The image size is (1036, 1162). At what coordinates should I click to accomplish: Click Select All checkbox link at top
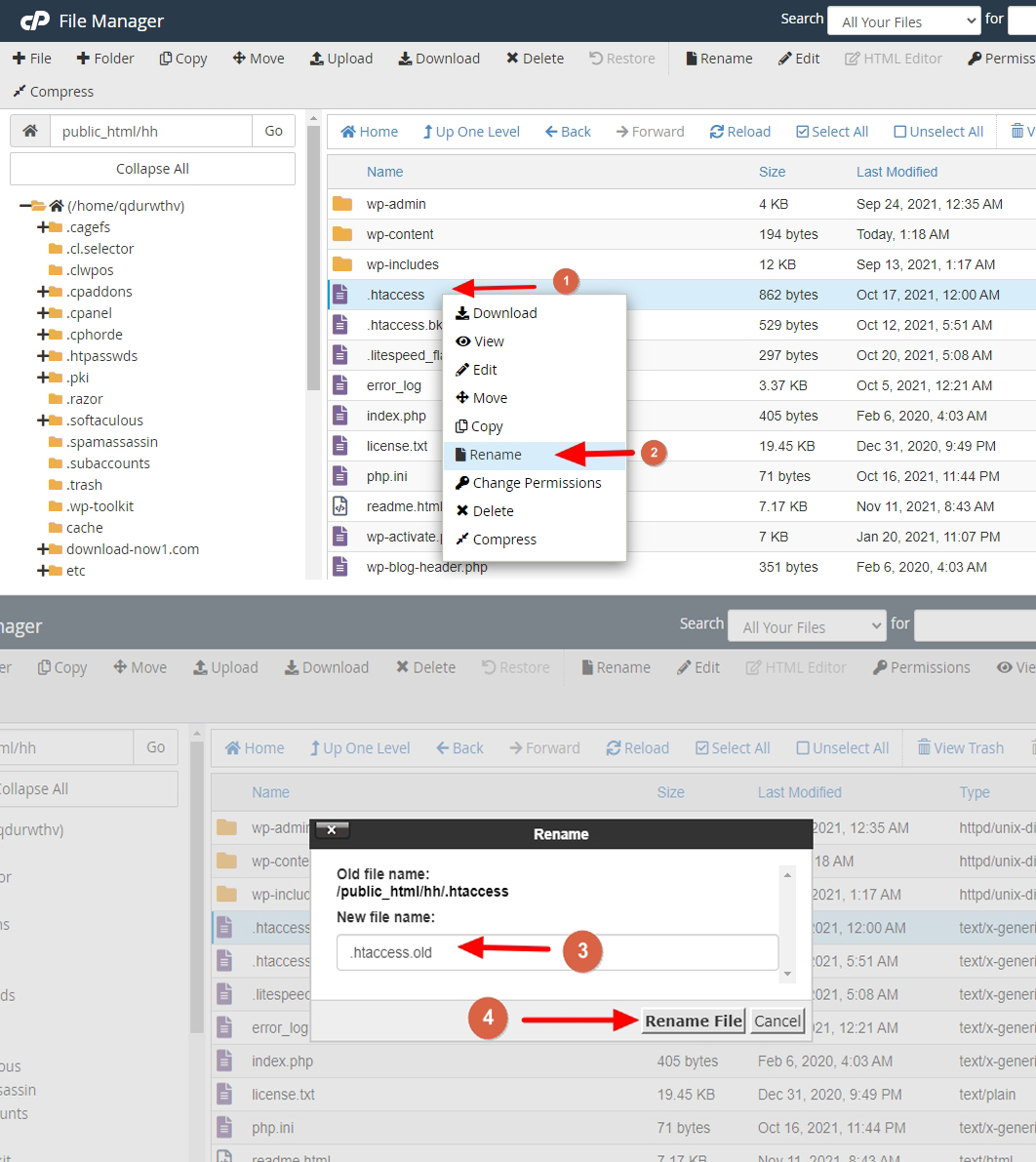pos(831,131)
